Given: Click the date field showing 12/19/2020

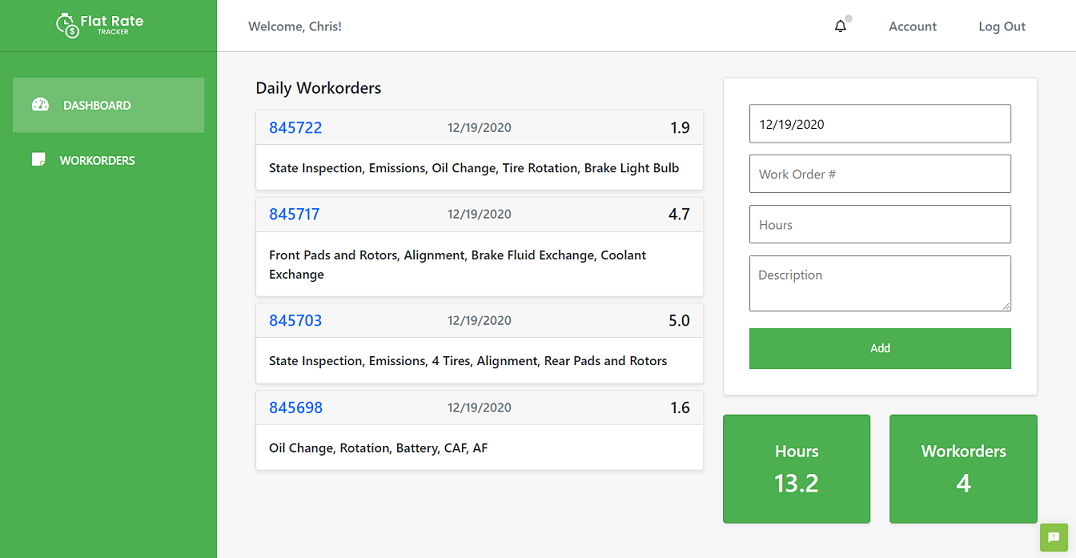Looking at the screenshot, I should pyautogui.click(x=879, y=124).
